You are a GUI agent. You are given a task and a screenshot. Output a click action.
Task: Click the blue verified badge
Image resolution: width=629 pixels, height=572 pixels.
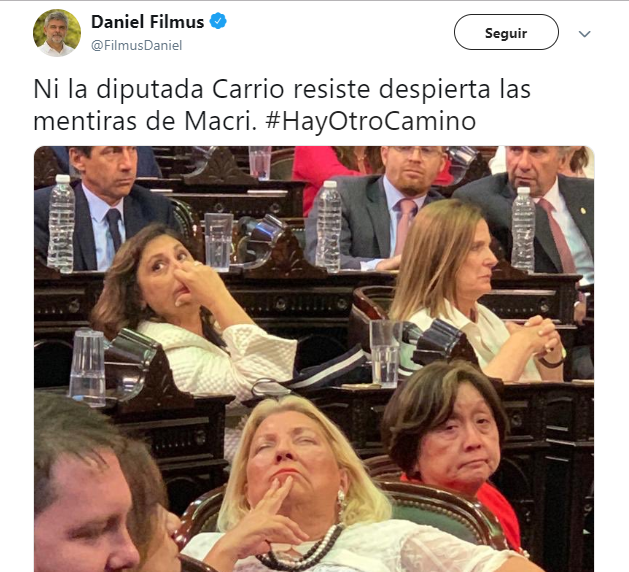tap(218, 21)
